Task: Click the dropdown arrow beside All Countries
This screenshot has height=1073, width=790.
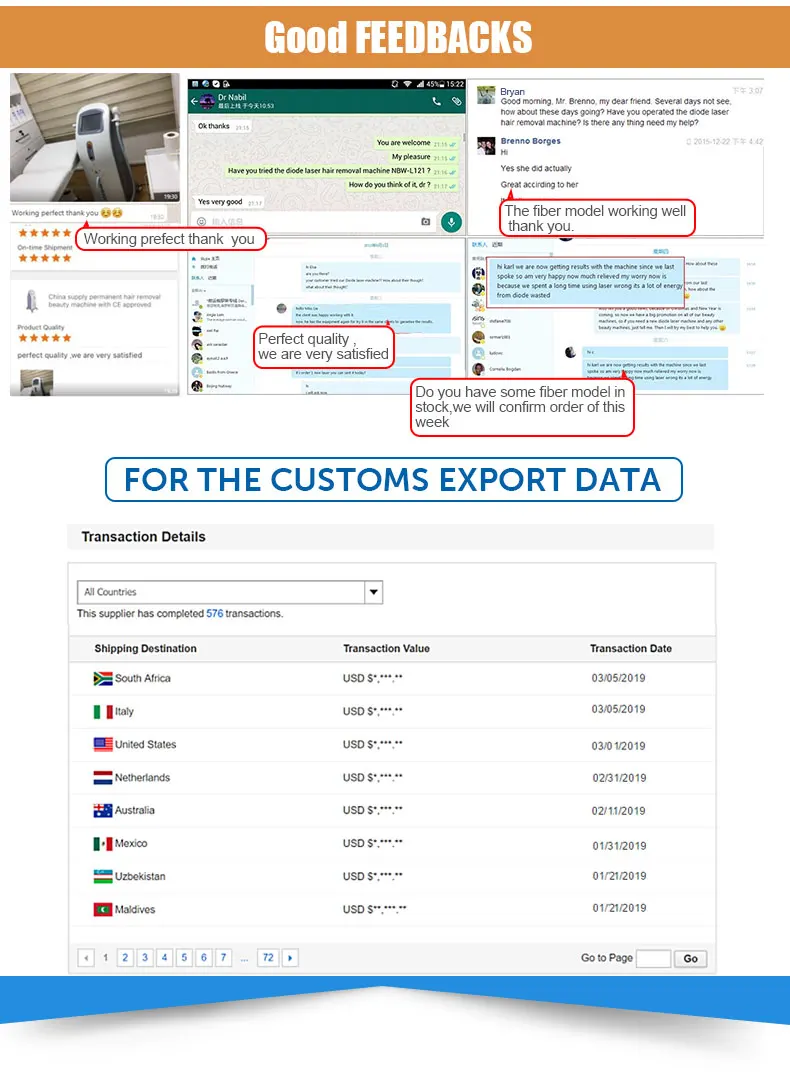Action: click(373, 592)
